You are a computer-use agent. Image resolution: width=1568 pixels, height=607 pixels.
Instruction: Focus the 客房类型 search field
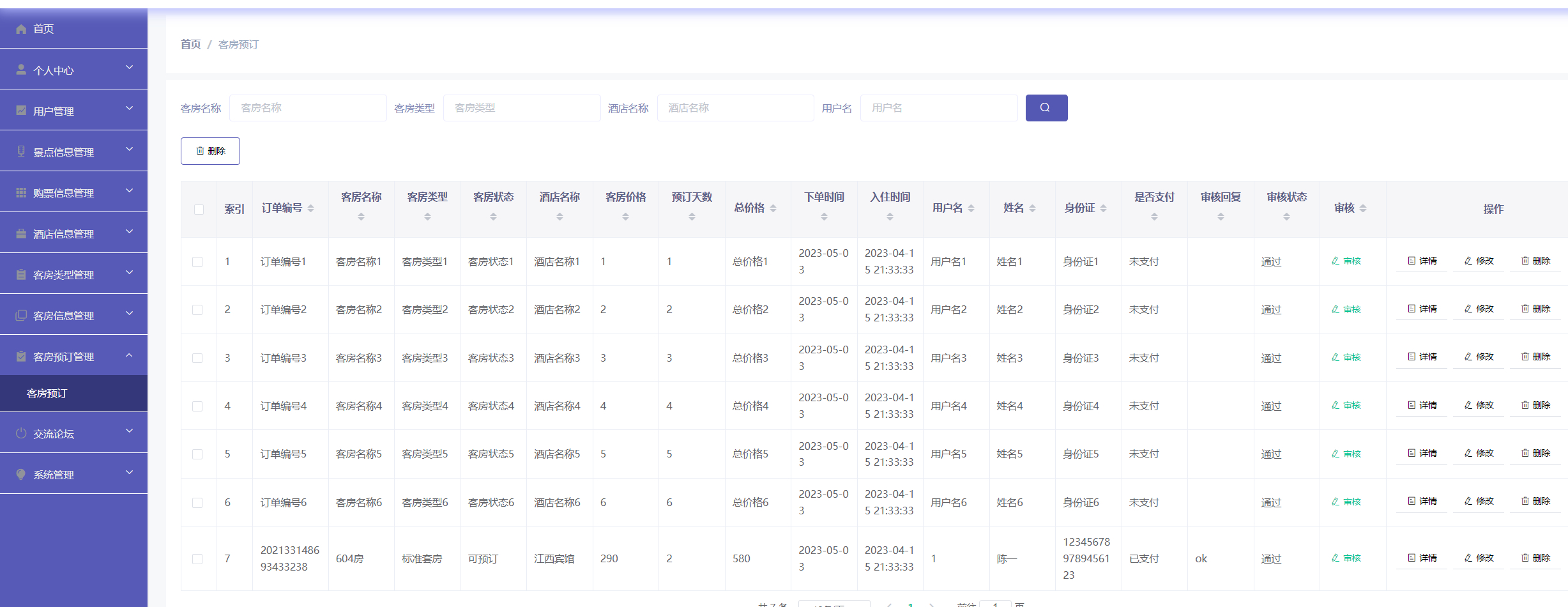[x=522, y=108]
